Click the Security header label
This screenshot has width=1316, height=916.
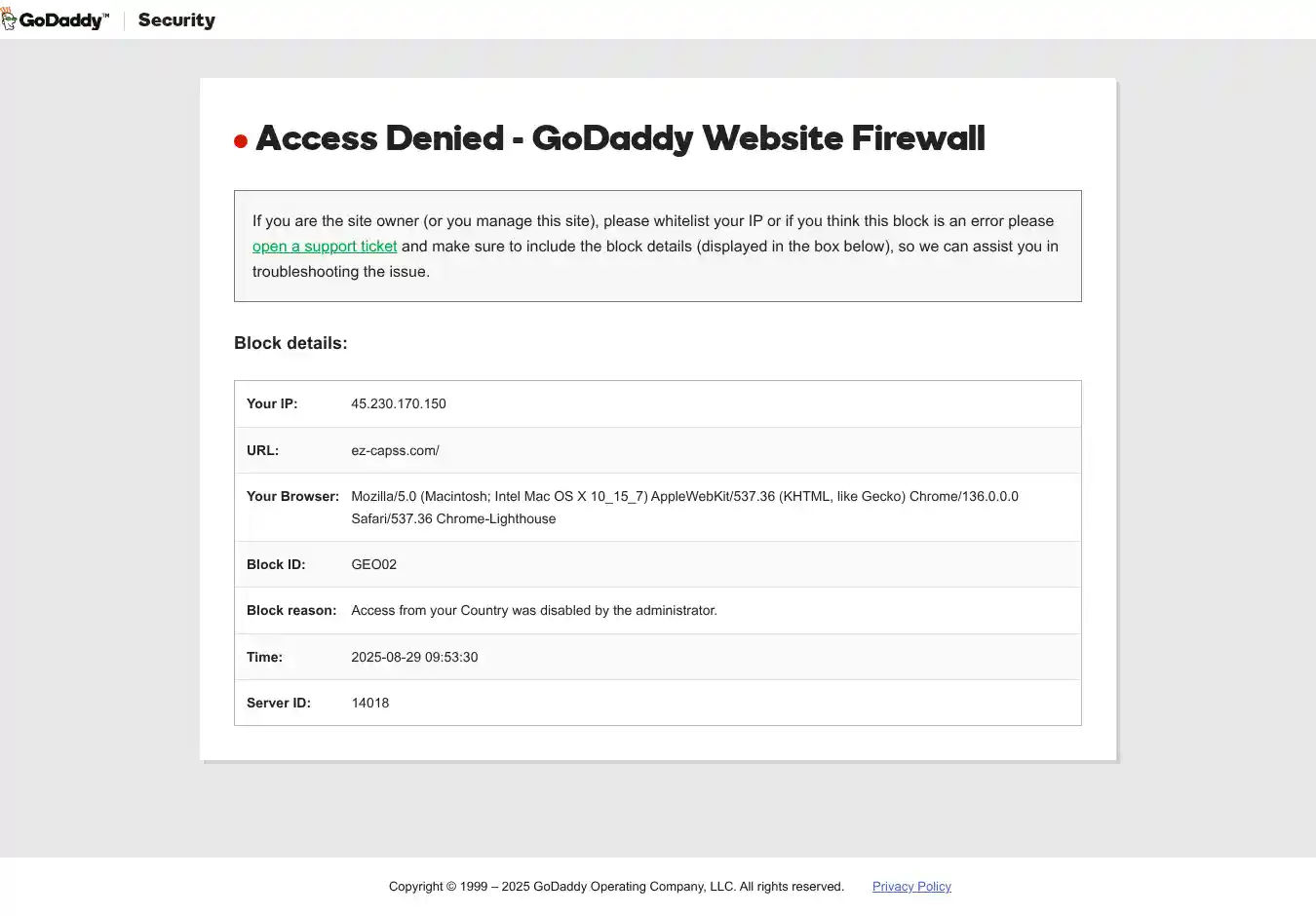click(176, 20)
